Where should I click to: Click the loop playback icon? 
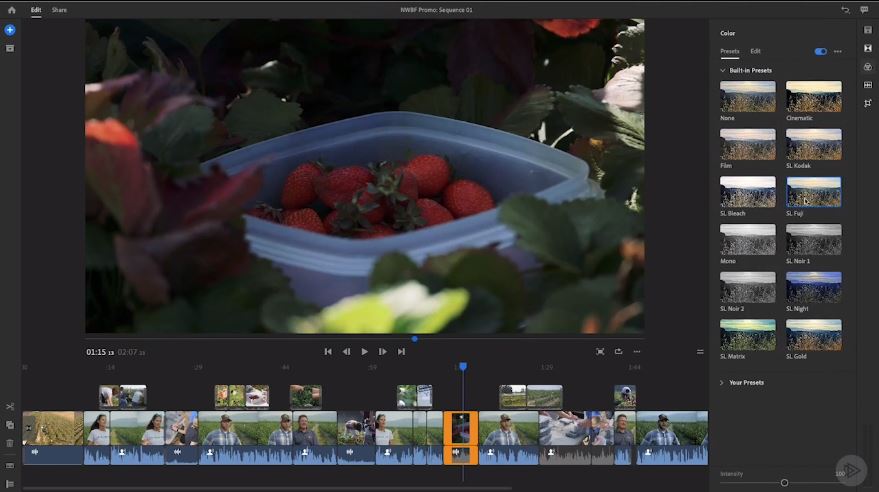(618, 351)
